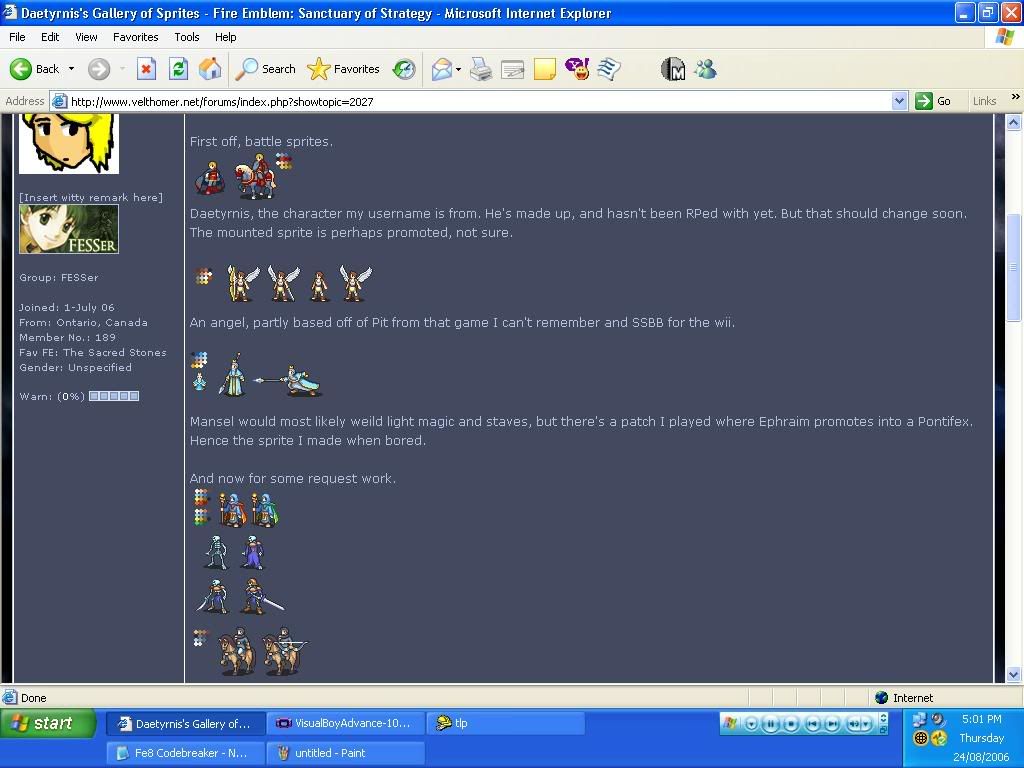Click the Start button
The width and height of the screenshot is (1024, 768).
(x=48, y=724)
